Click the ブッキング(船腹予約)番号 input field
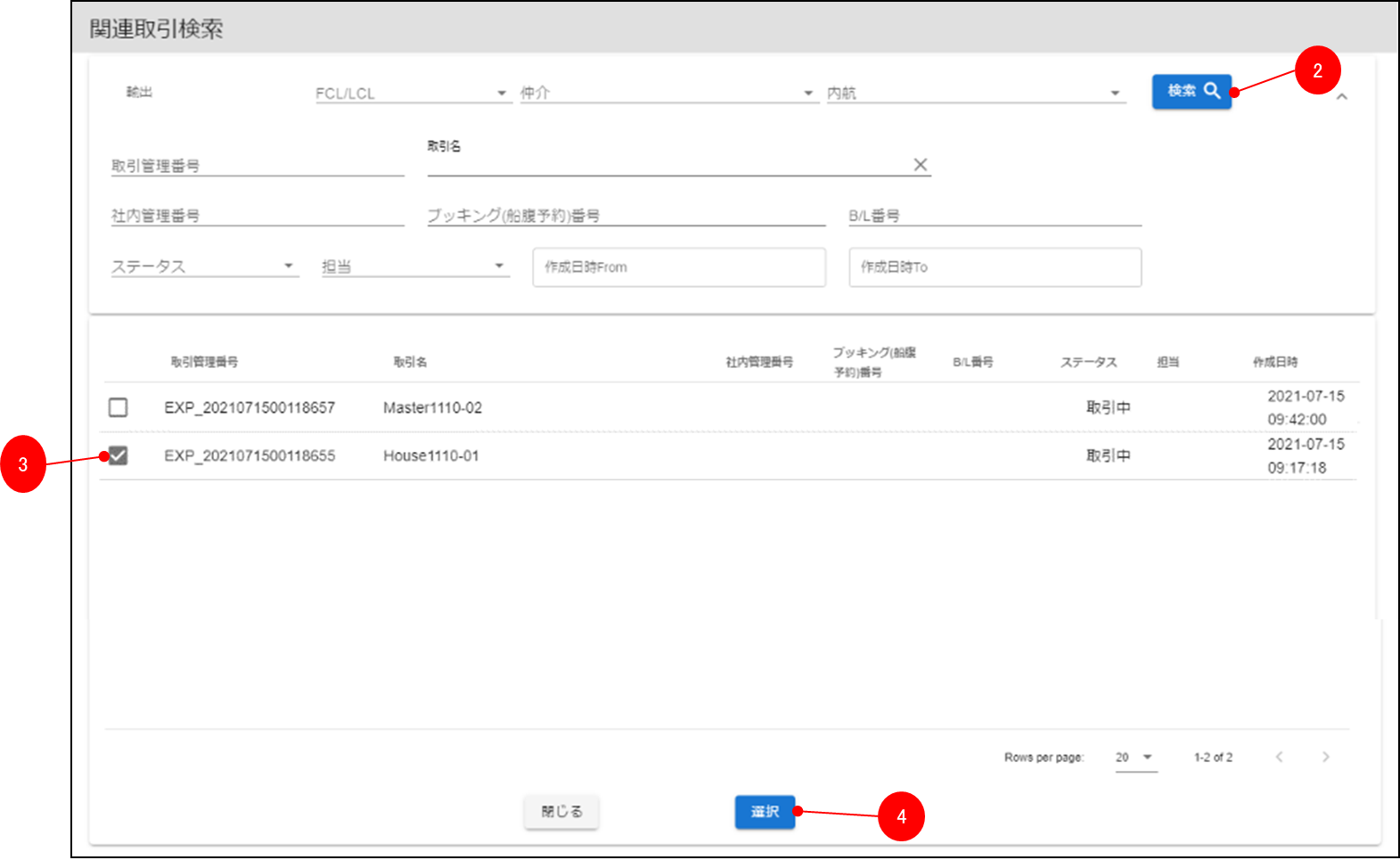Image resolution: width=1400 pixels, height=860 pixels. click(x=626, y=216)
